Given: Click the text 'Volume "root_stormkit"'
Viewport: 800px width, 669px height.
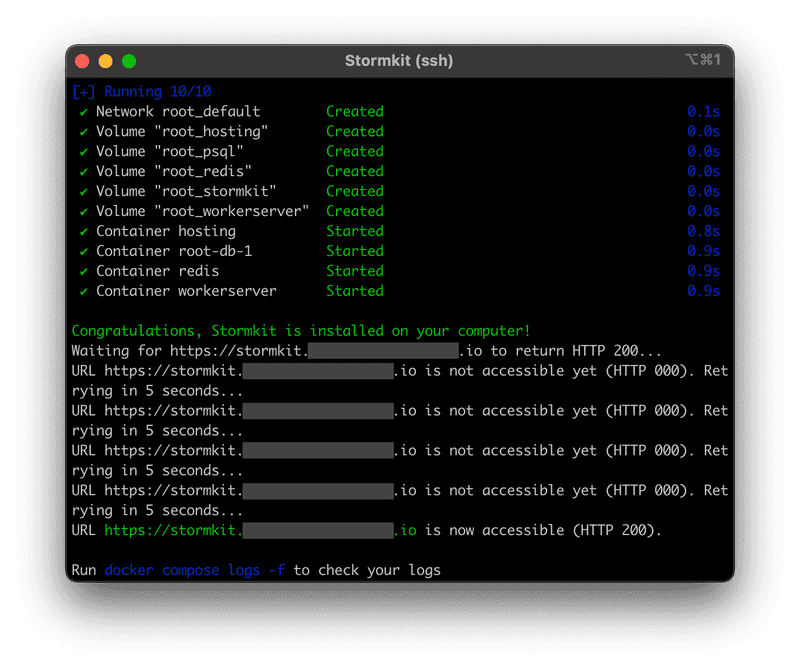Looking at the screenshot, I should pos(186,191).
